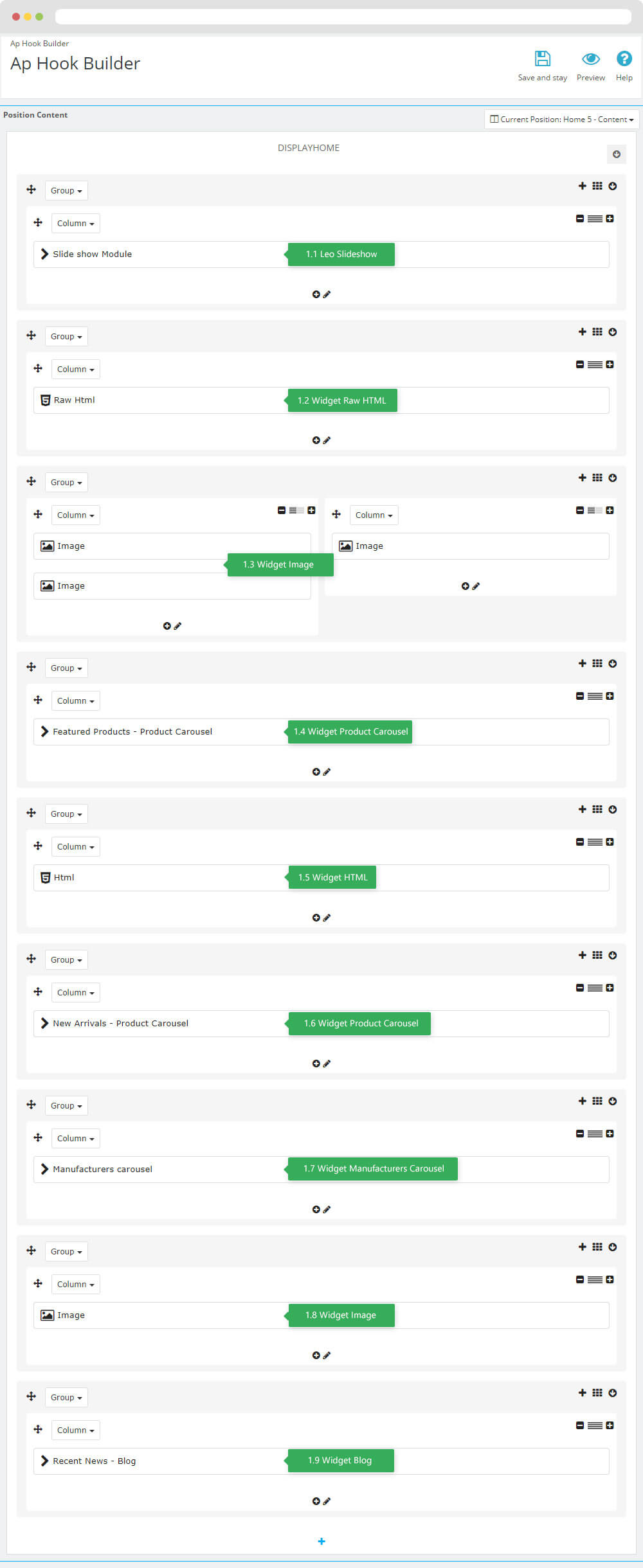Click the plus icon in the Featured Products group header
Screen dimensions: 643x1568
tap(582, 663)
